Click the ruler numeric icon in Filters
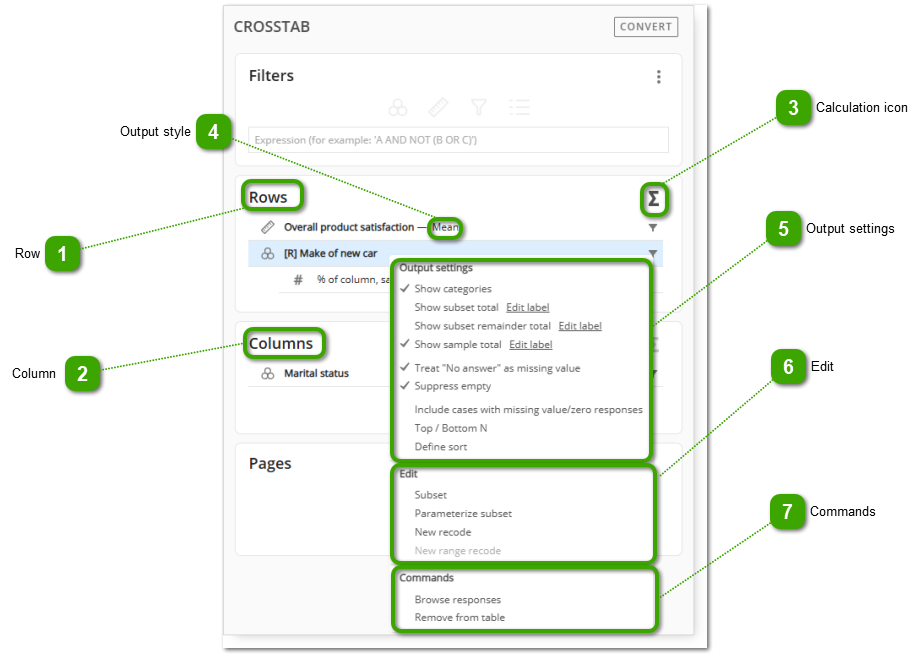 point(438,107)
